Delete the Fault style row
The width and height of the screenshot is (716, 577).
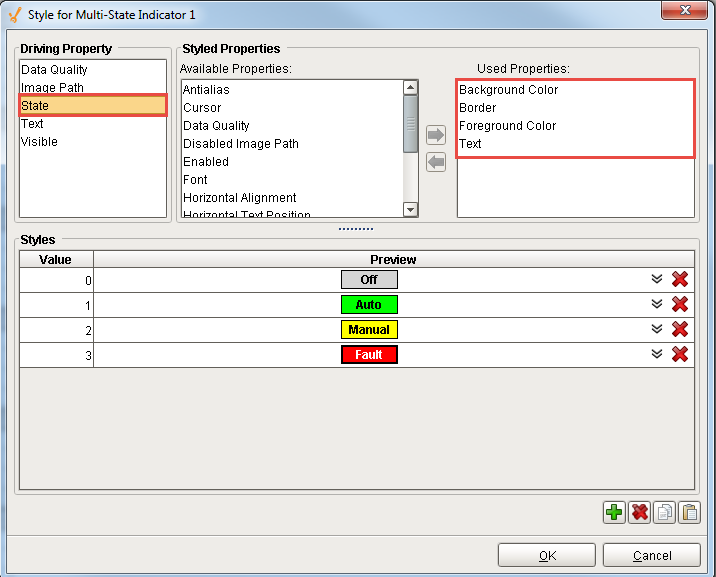click(680, 354)
